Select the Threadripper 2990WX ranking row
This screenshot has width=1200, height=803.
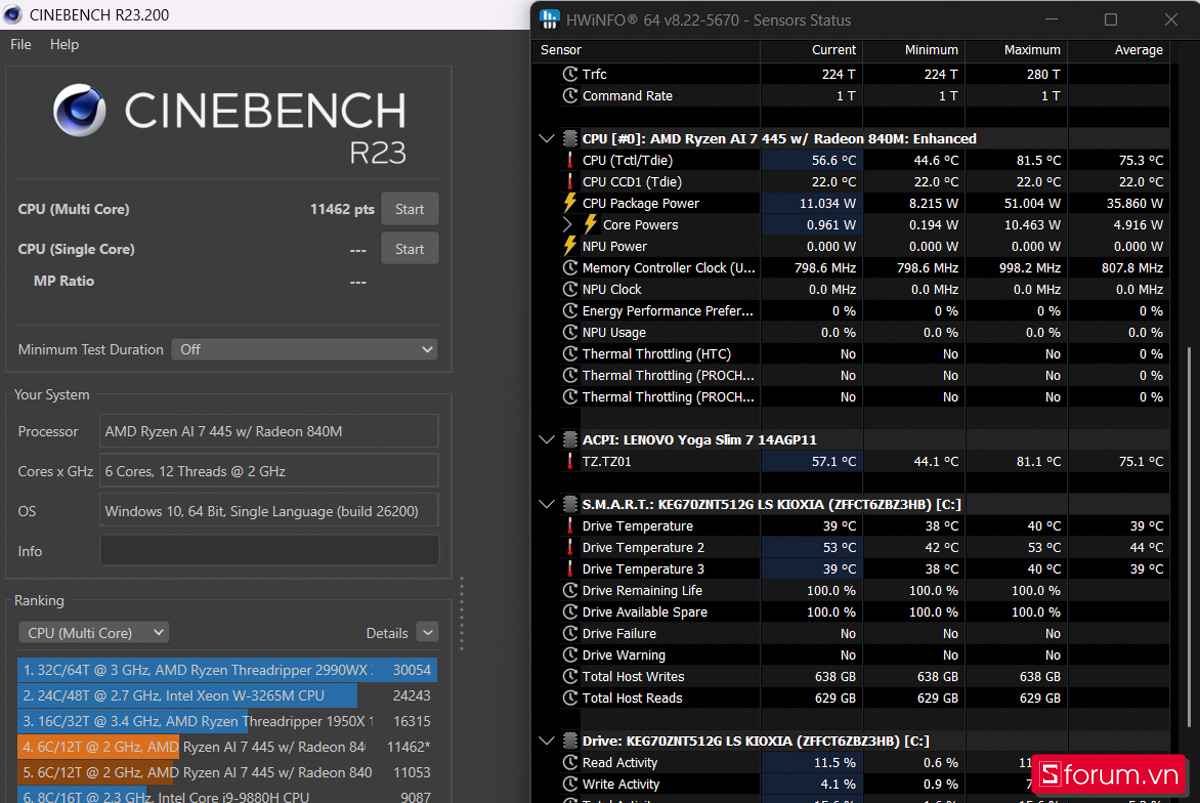(x=226, y=670)
